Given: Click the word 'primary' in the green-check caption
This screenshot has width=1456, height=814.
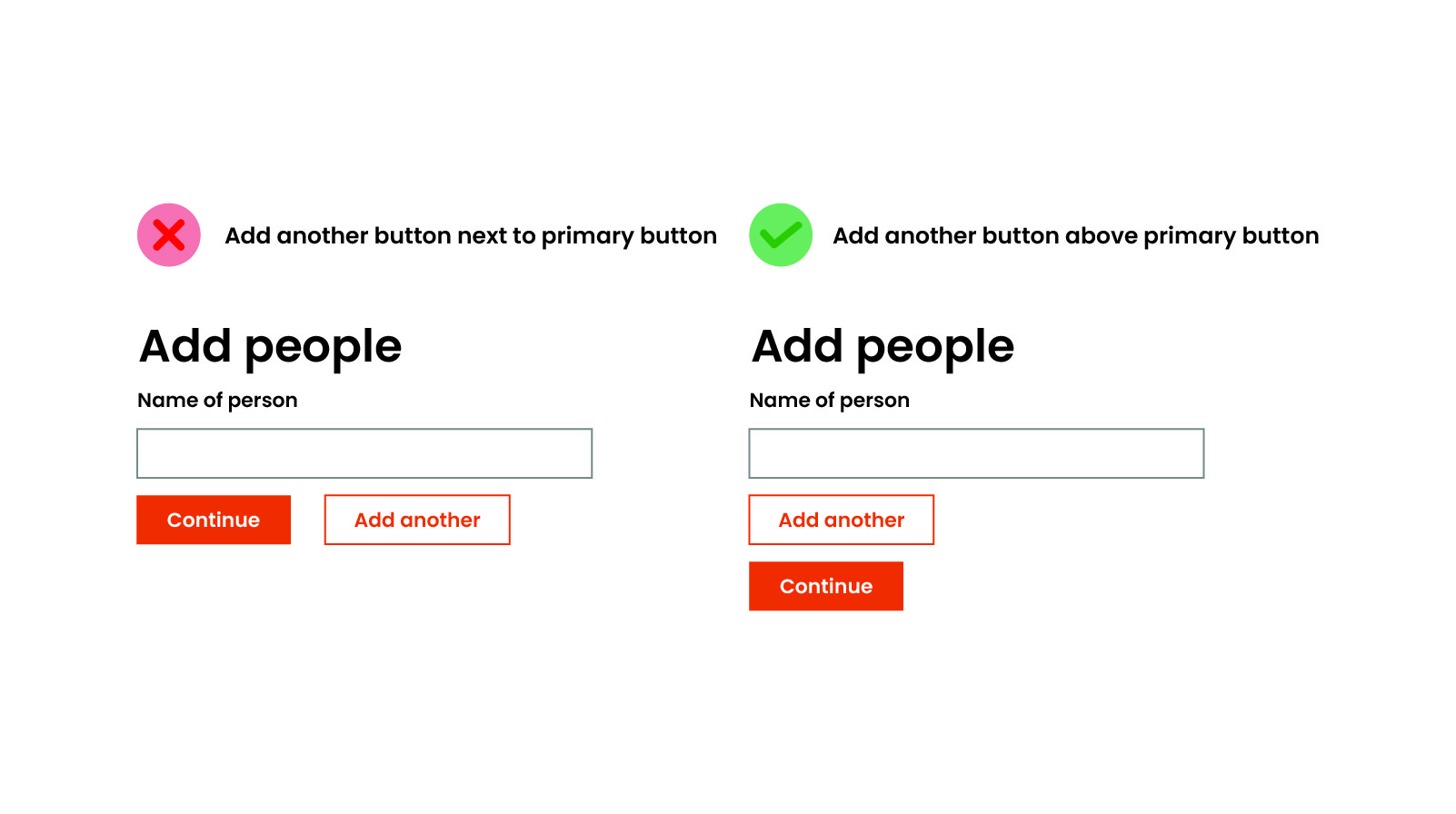Looking at the screenshot, I should [x=1189, y=237].
